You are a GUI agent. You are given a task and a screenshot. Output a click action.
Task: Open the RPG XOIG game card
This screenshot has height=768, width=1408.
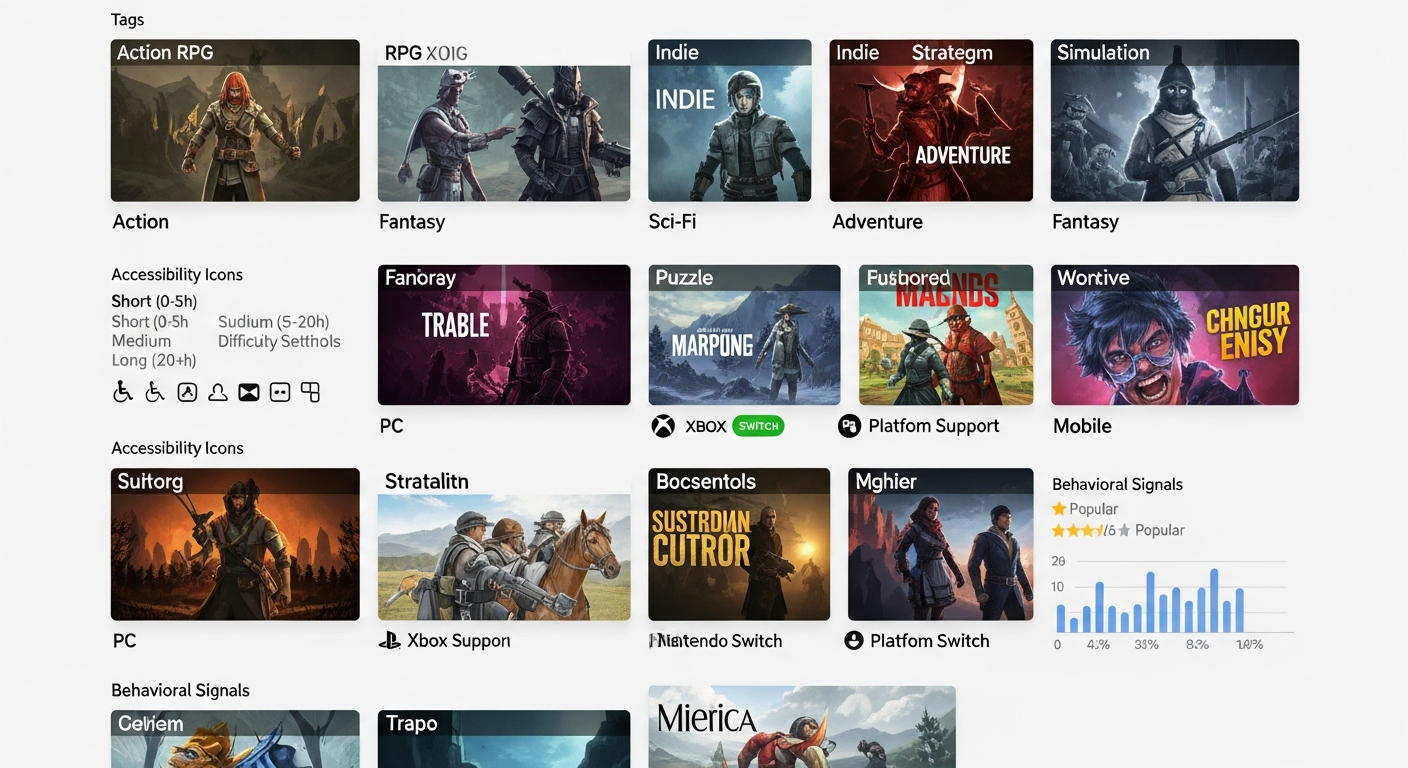click(504, 120)
